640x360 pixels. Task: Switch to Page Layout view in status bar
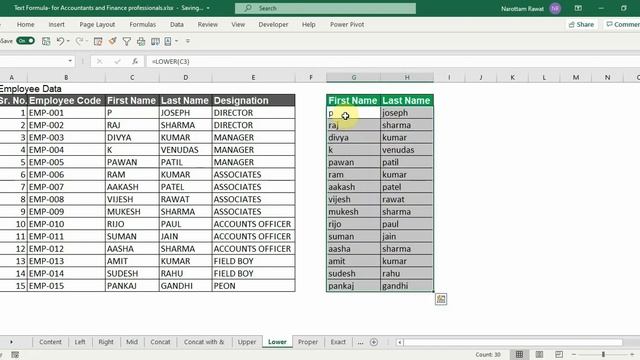pyautogui.click(x=539, y=355)
